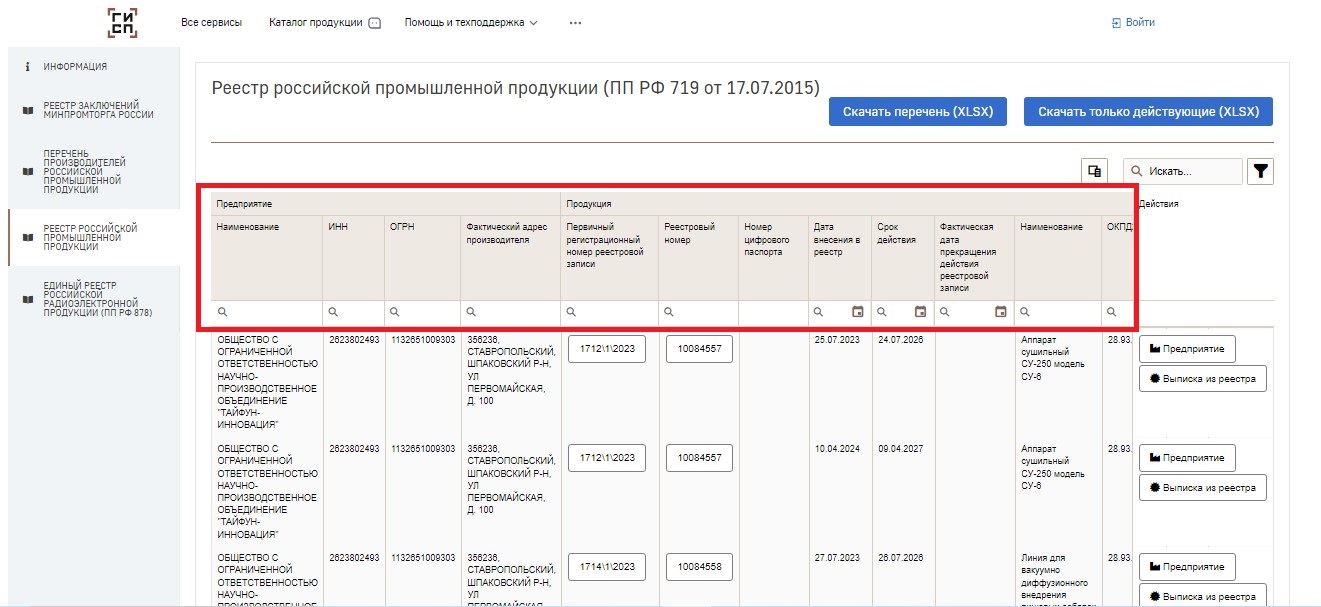Screen dimensions: 1321x607
Task: Open the column chooser icon beside the search box
Action: [1095, 171]
